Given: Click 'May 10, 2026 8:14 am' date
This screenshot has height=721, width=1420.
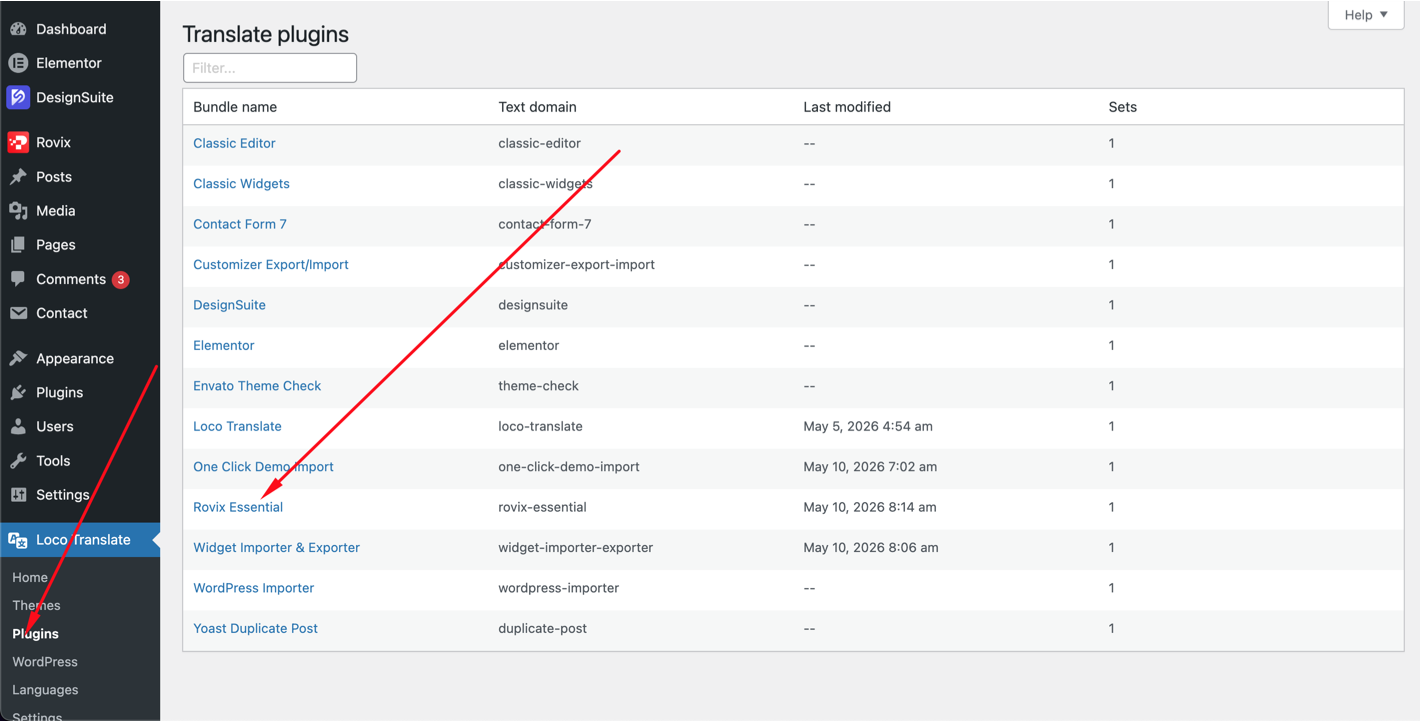Looking at the screenshot, I should (x=870, y=507).
